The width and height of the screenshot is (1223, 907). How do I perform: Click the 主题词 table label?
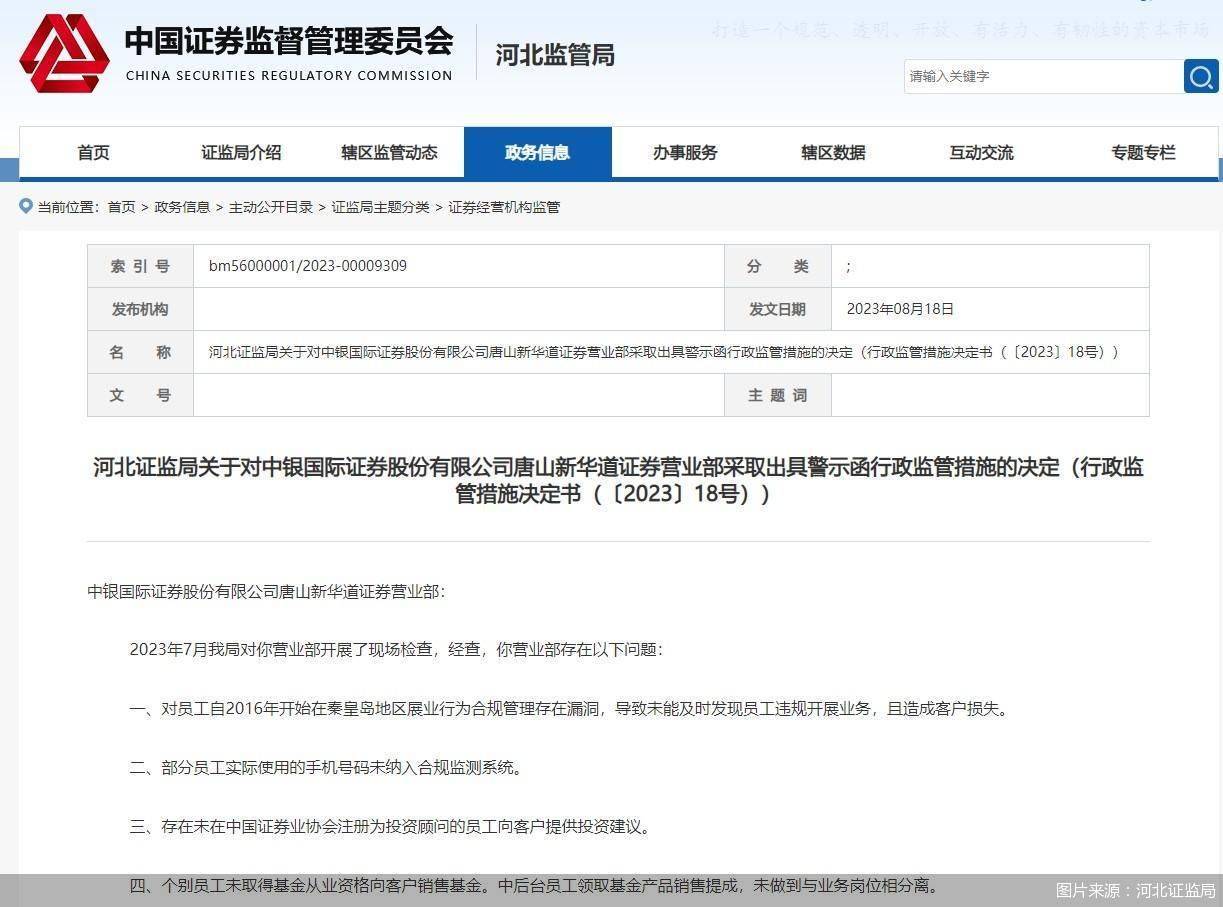tap(777, 395)
